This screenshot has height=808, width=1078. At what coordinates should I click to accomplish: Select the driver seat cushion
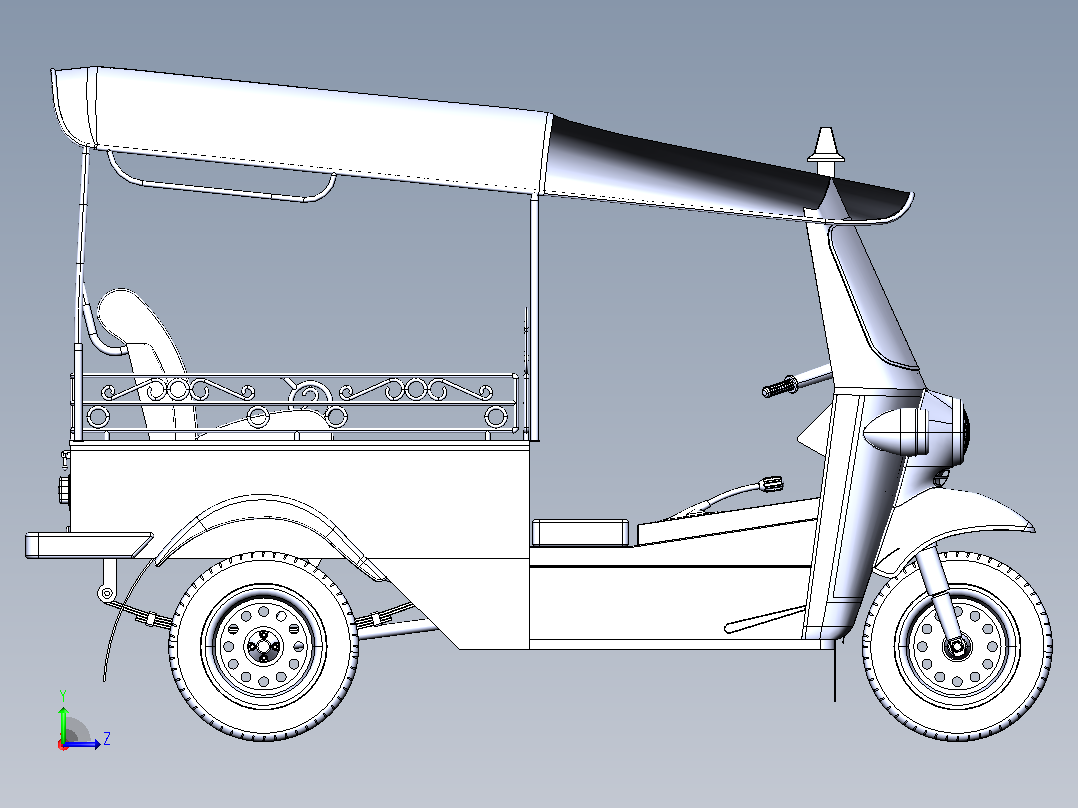coord(580,533)
